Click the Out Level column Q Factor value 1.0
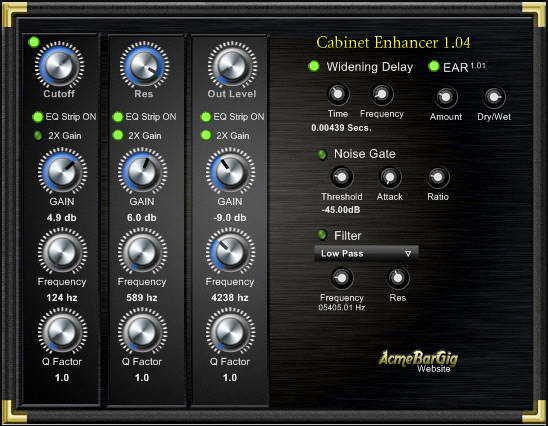548x426 pixels. pyautogui.click(x=230, y=378)
